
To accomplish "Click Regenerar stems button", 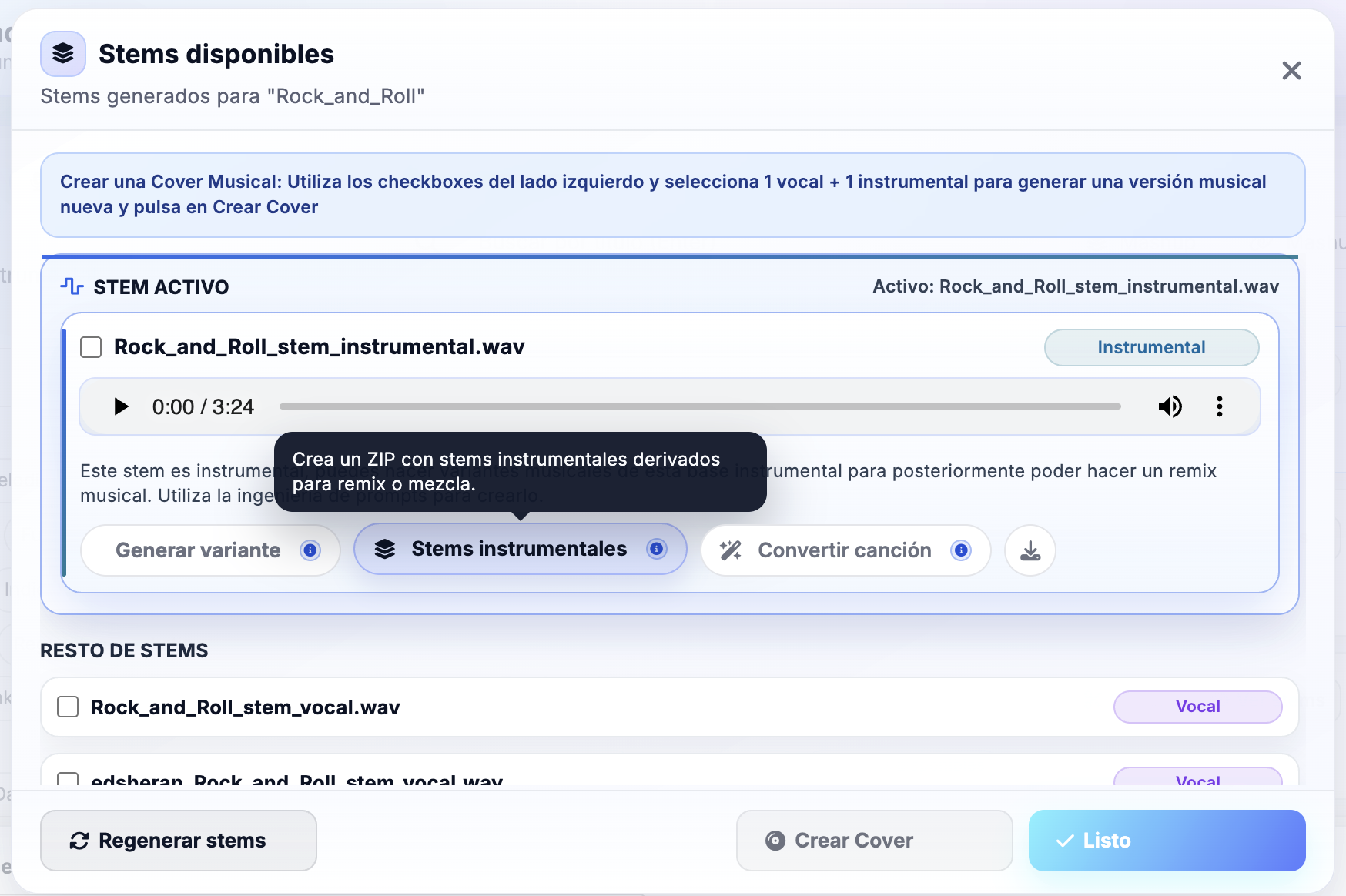I will click(x=179, y=841).
